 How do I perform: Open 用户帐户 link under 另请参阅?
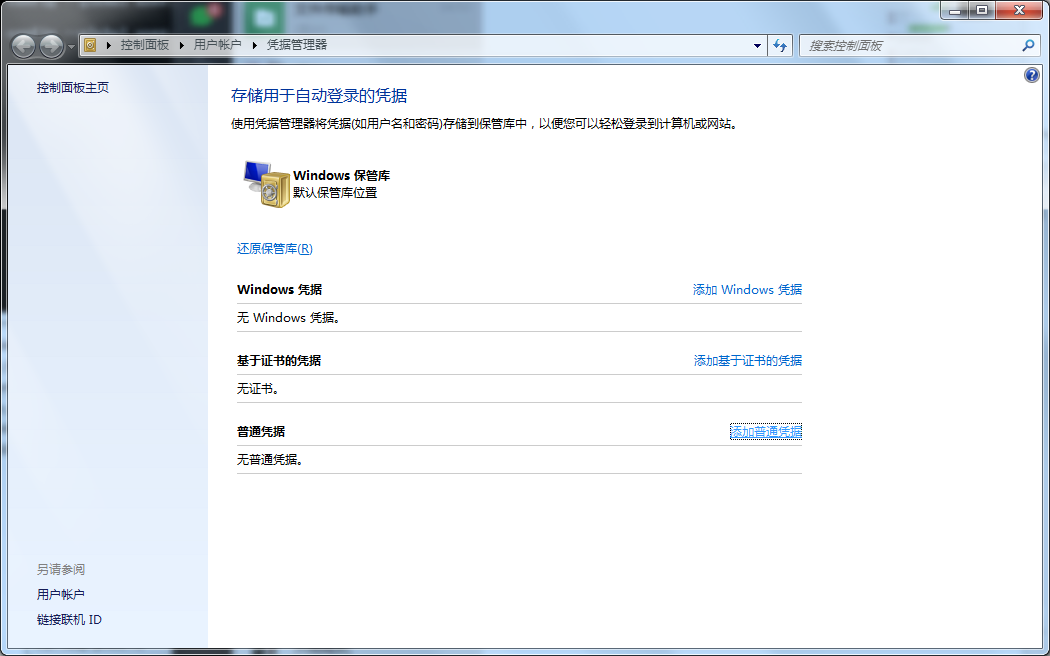coord(61,594)
